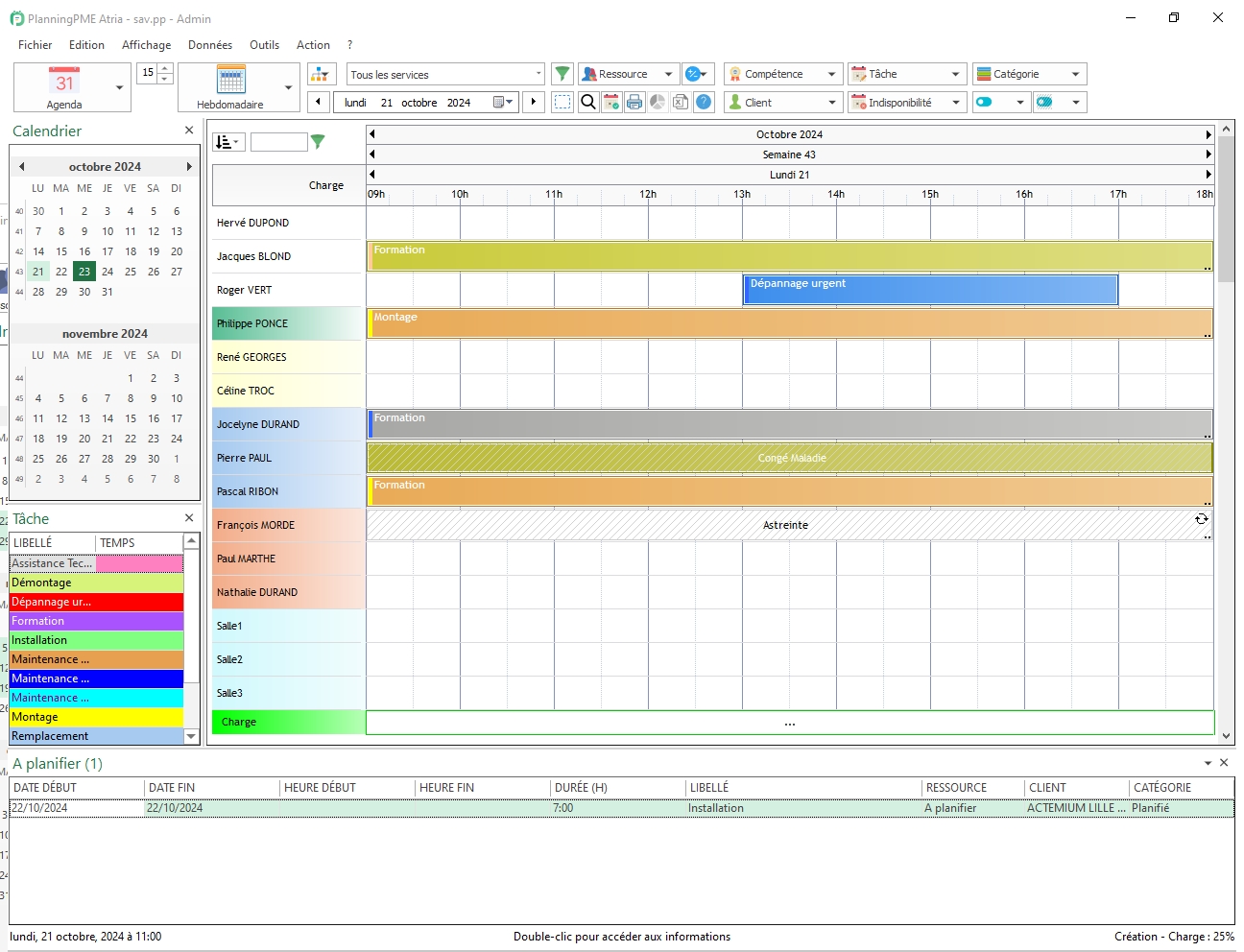Close the A planifier panel
The width and height of the screenshot is (1244, 952).
click(1224, 762)
